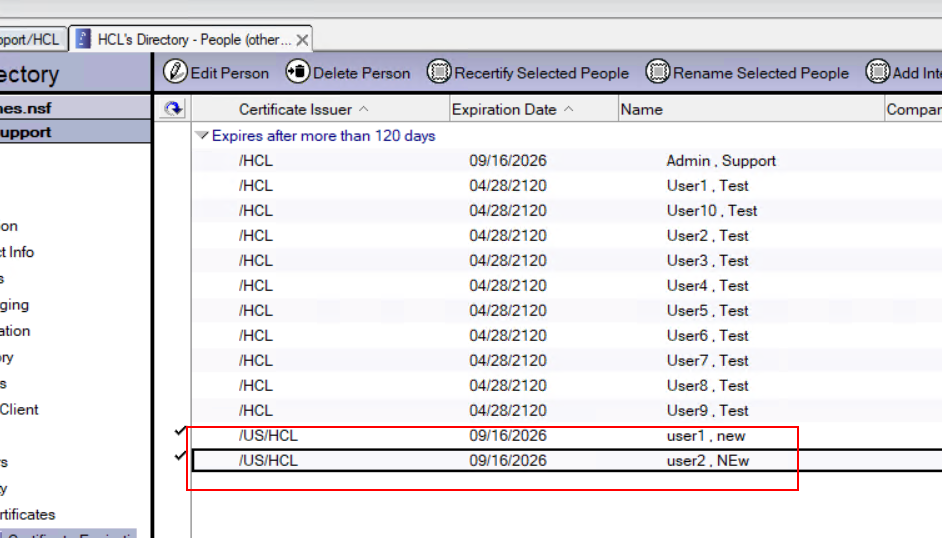942x538 pixels.
Task: Click /US/HCL issuer in user2 , NEw row
Action: click(x=268, y=461)
